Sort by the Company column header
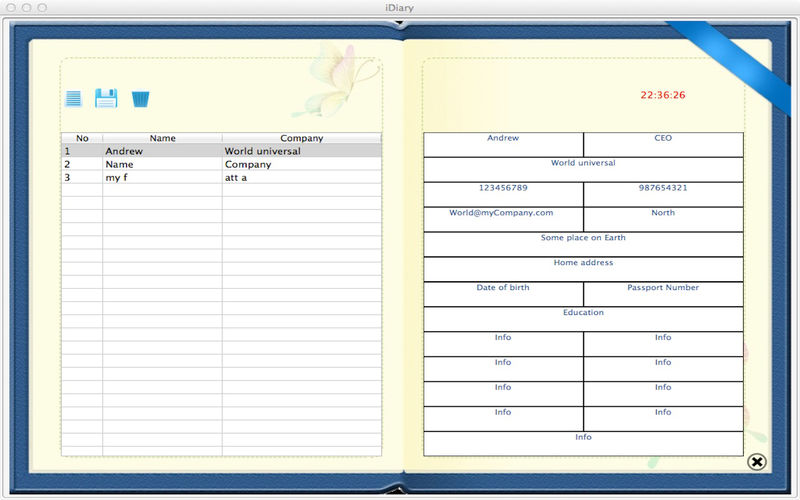 pos(302,138)
